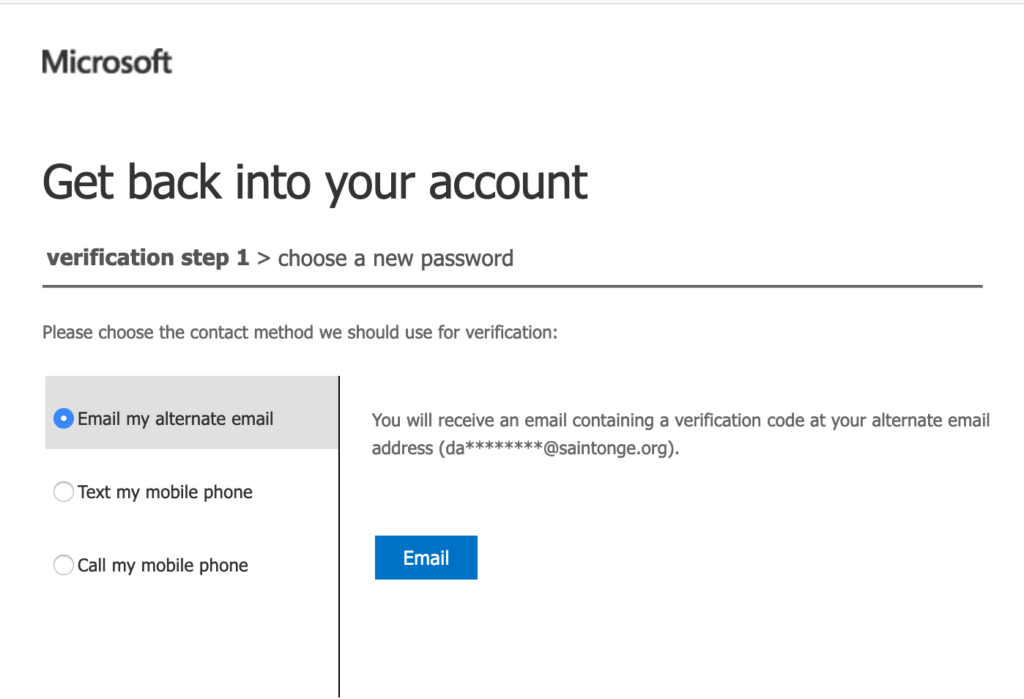Click the bold "verification step 1" breadcrumb
The width and height of the screenshot is (1024, 699).
[148, 258]
